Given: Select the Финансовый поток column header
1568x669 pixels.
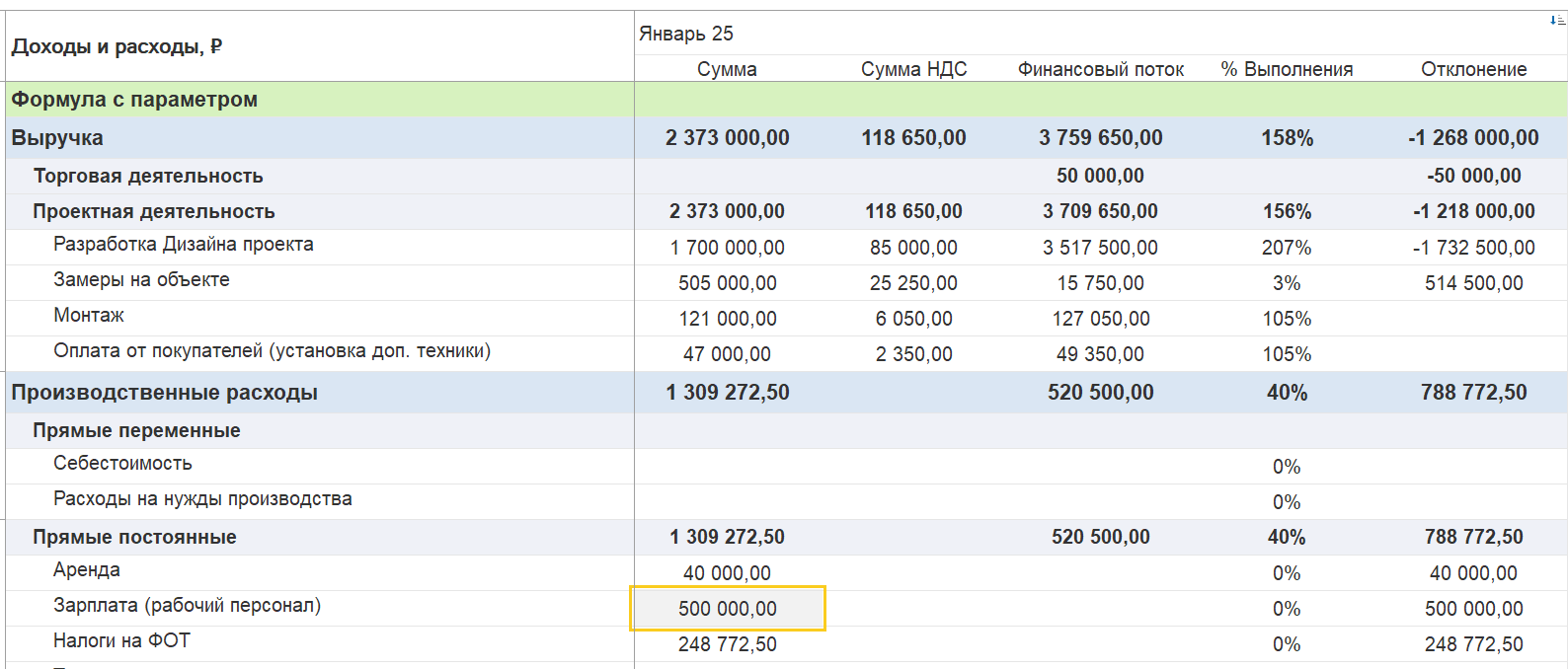Looking at the screenshot, I should click(x=1101, y=69).
